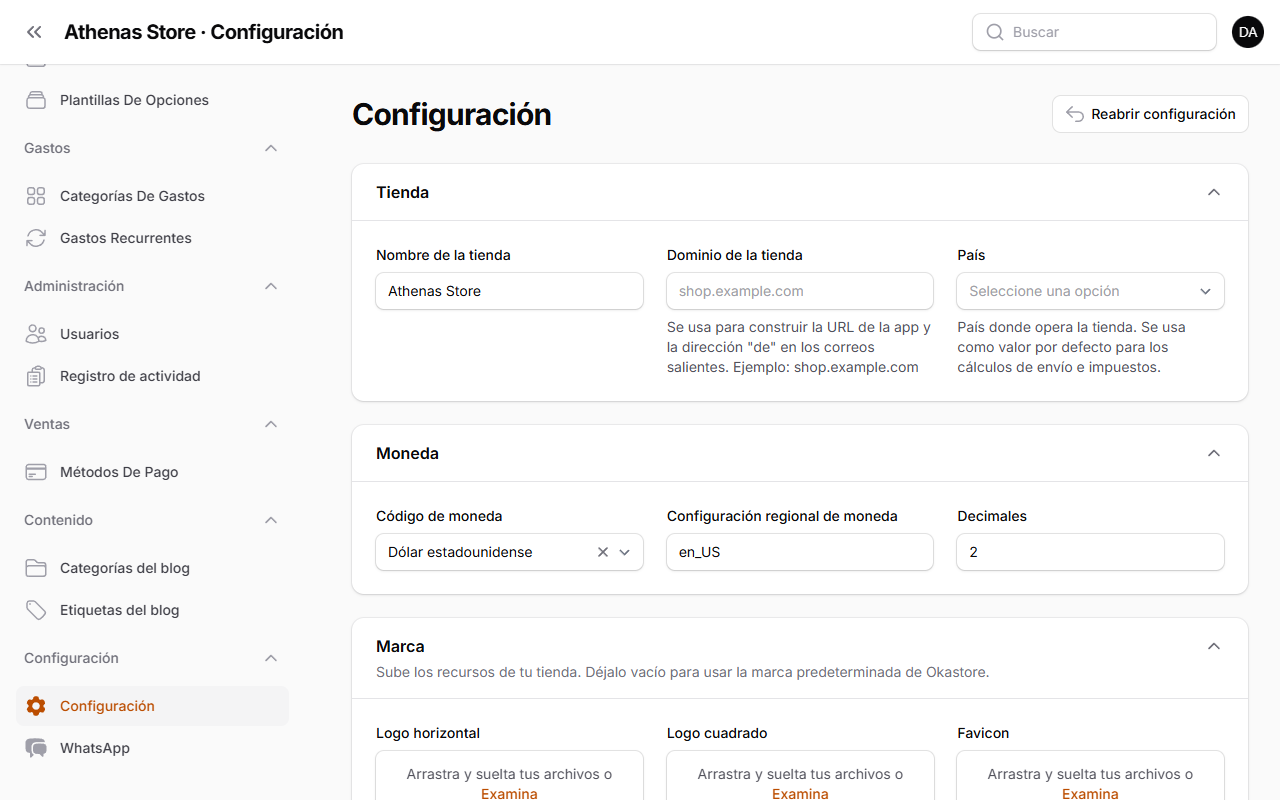Collapse the Moneda section

(x=1214, y=453)
